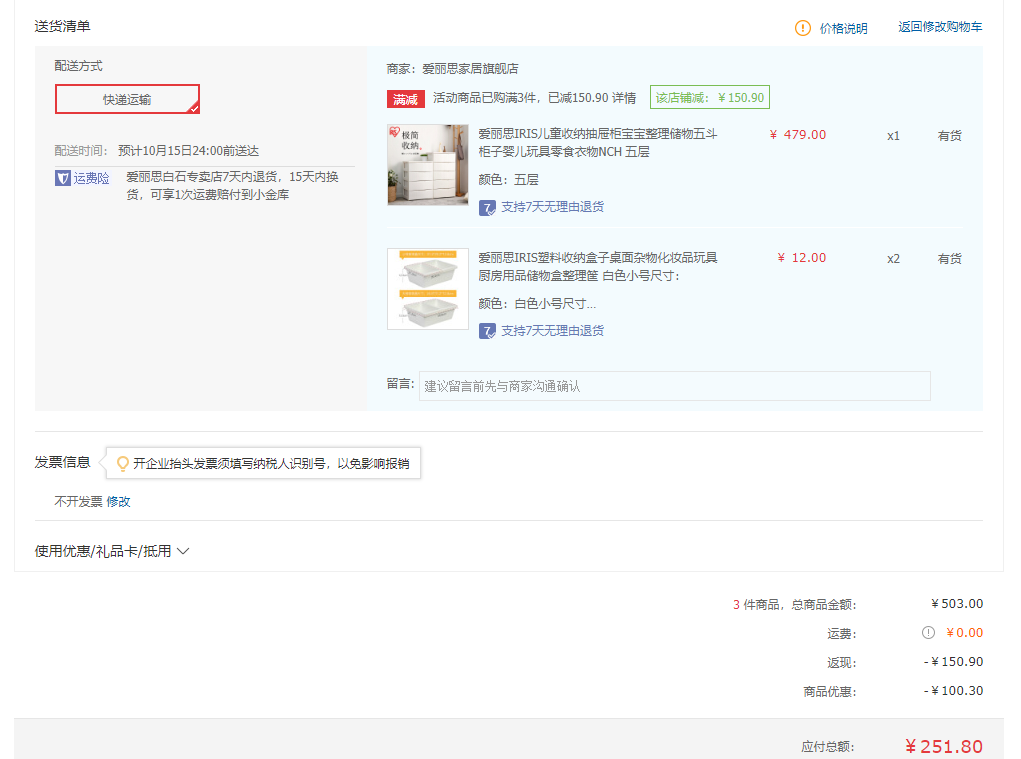Click delivery time 预计10月15日24:00前送达
This screenshot has height=759, width=1021.
tap(189, 150)
